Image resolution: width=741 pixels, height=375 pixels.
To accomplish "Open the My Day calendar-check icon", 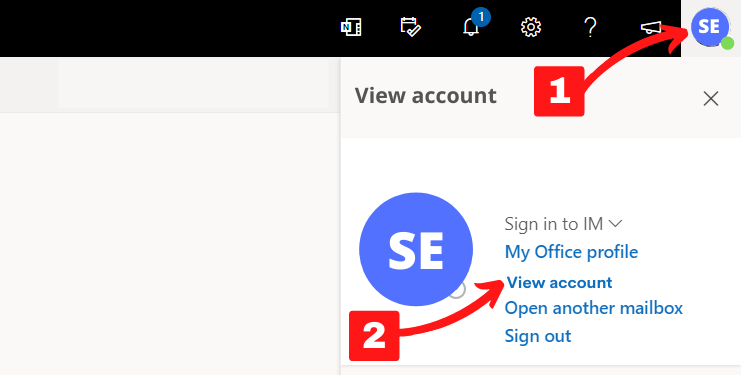I will [410, 27].
